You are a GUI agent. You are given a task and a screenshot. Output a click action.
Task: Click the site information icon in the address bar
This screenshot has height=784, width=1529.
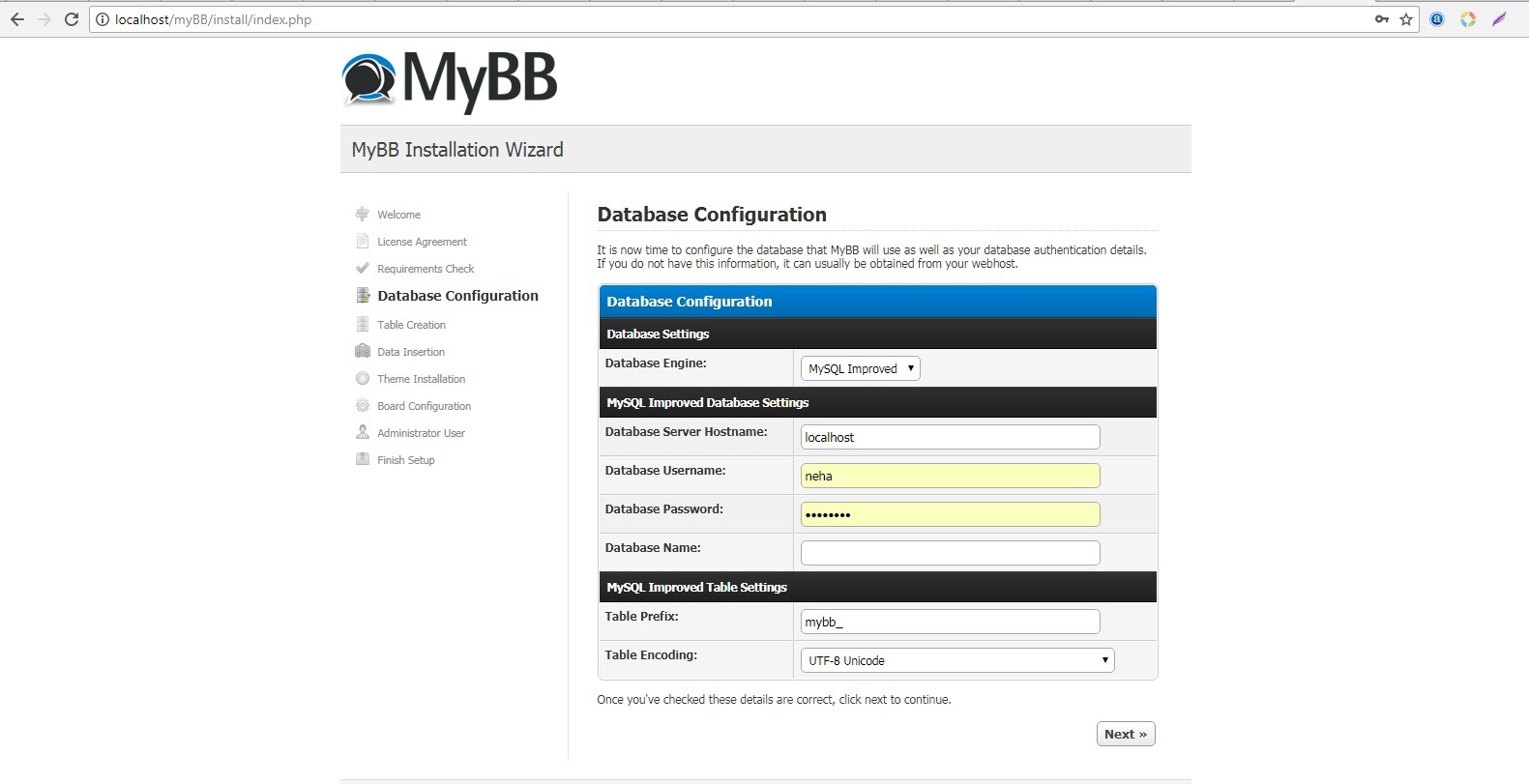point(103,19)
